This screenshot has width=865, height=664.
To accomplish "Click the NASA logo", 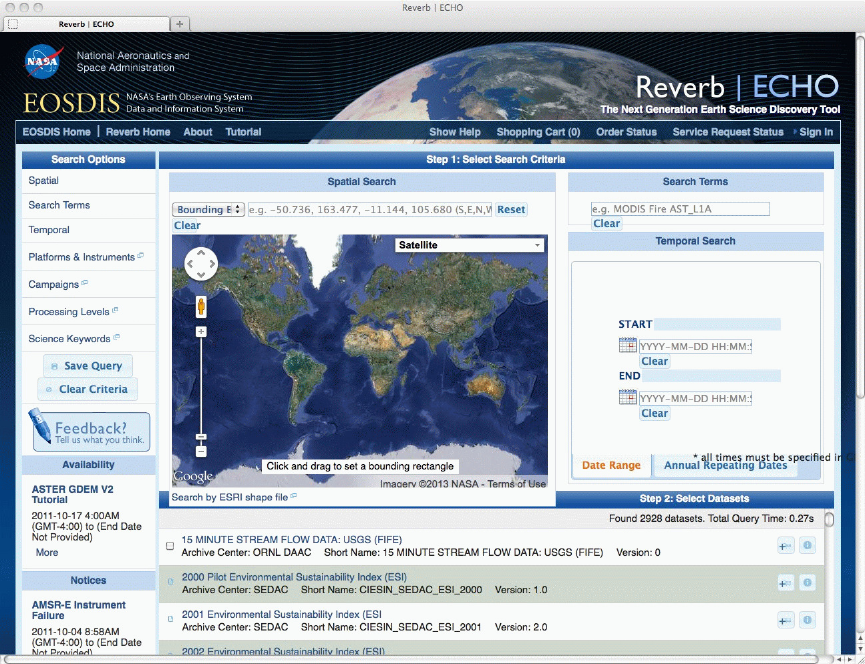I will click(44, 62).
